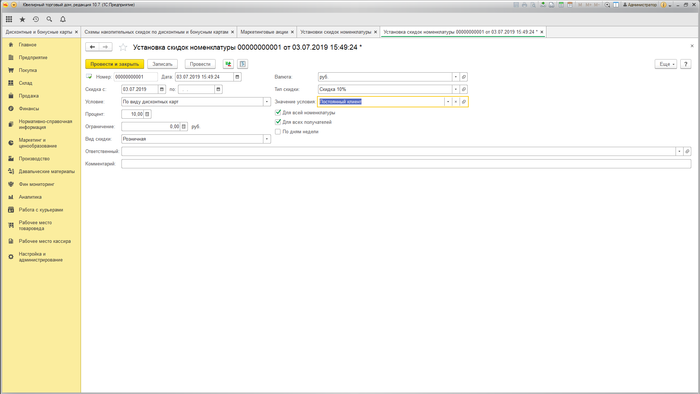The width and height of the screenshot is (700, 394).
Task: Open Финансы section in sidebar
Action: click(29, 108)
